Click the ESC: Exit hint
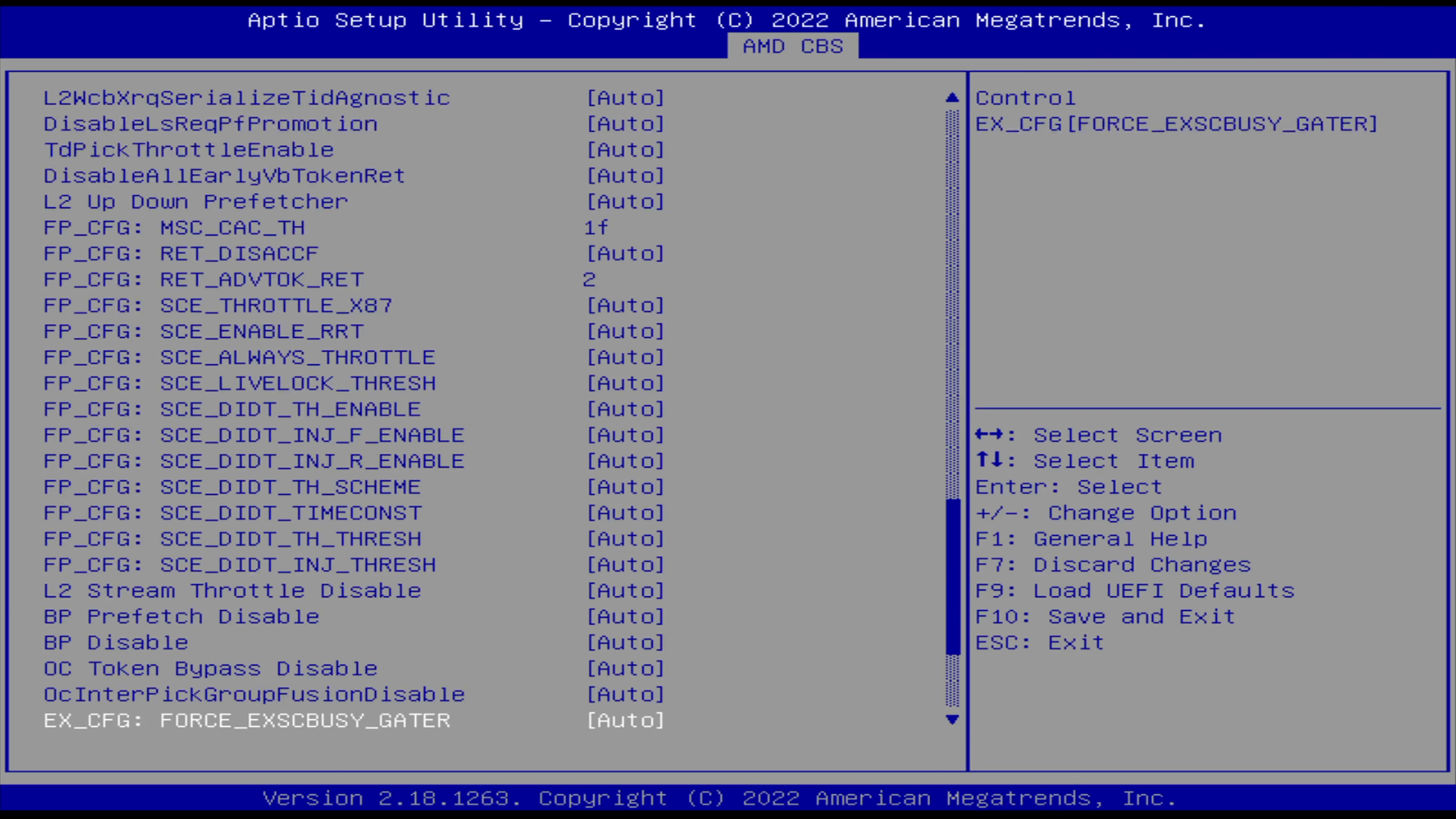 tap(1040, 643)
